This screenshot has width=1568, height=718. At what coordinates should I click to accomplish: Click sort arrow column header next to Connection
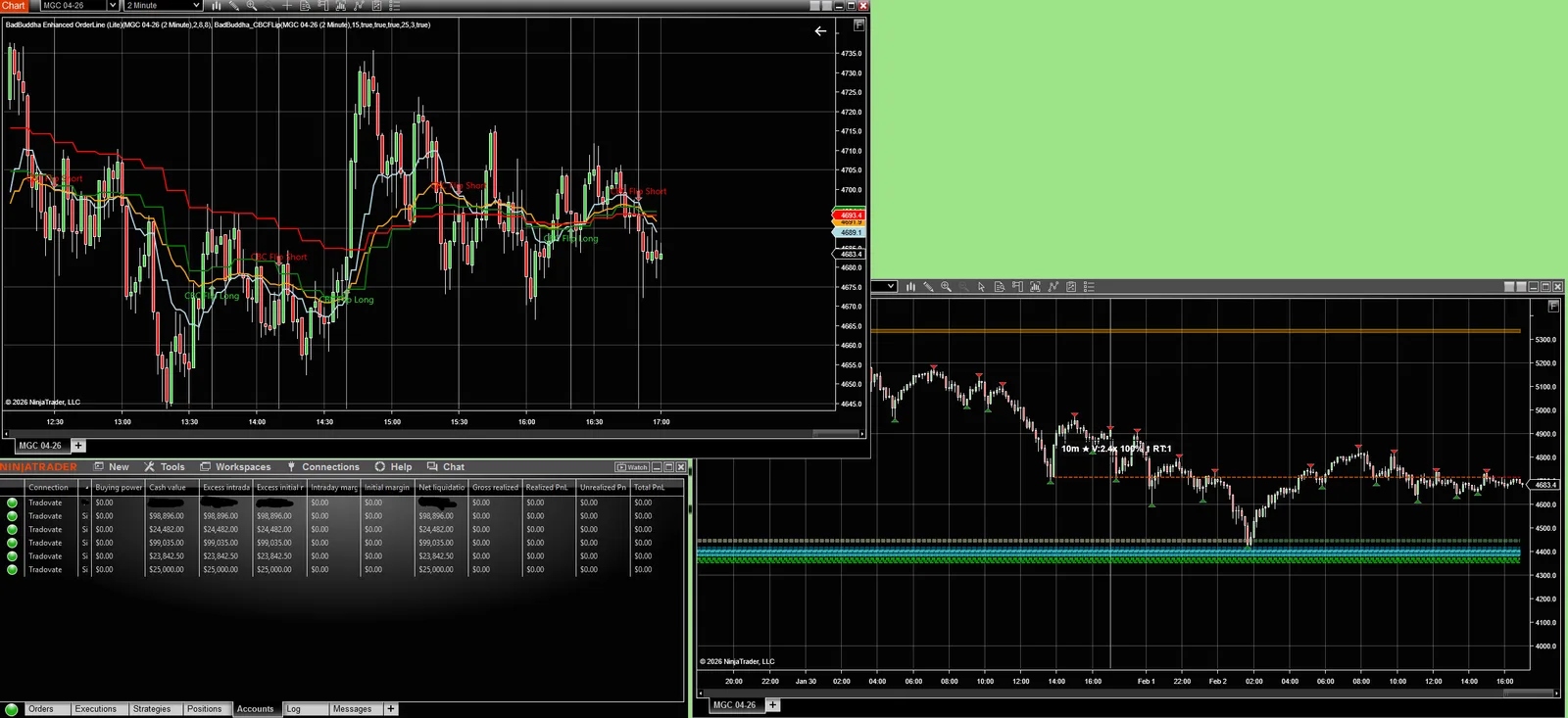point(86,487)
